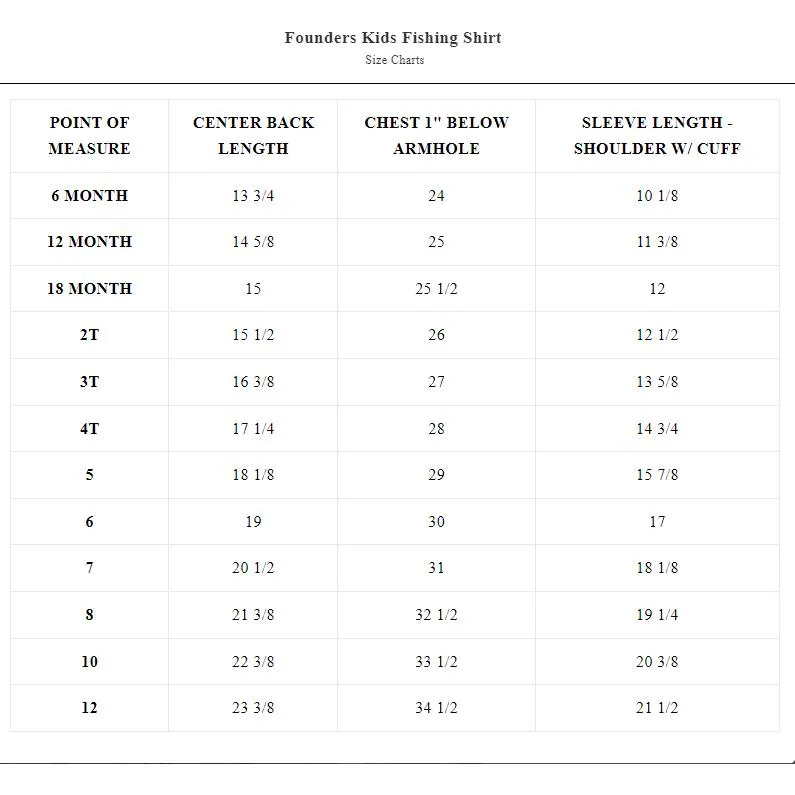Click the Chest 1" Below Armhole header
The image size is (795, 795).
[436, 135]
